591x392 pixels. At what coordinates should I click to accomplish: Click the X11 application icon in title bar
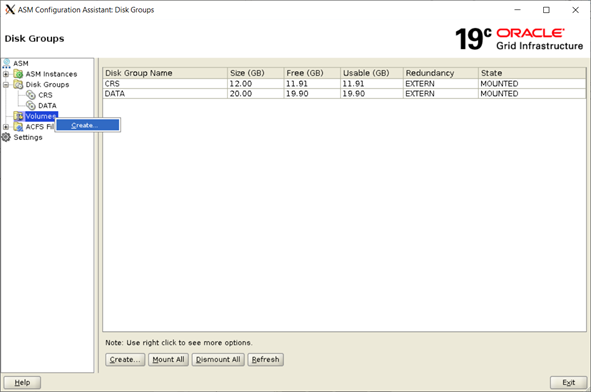pyautogui.click(x=10, y=9)
